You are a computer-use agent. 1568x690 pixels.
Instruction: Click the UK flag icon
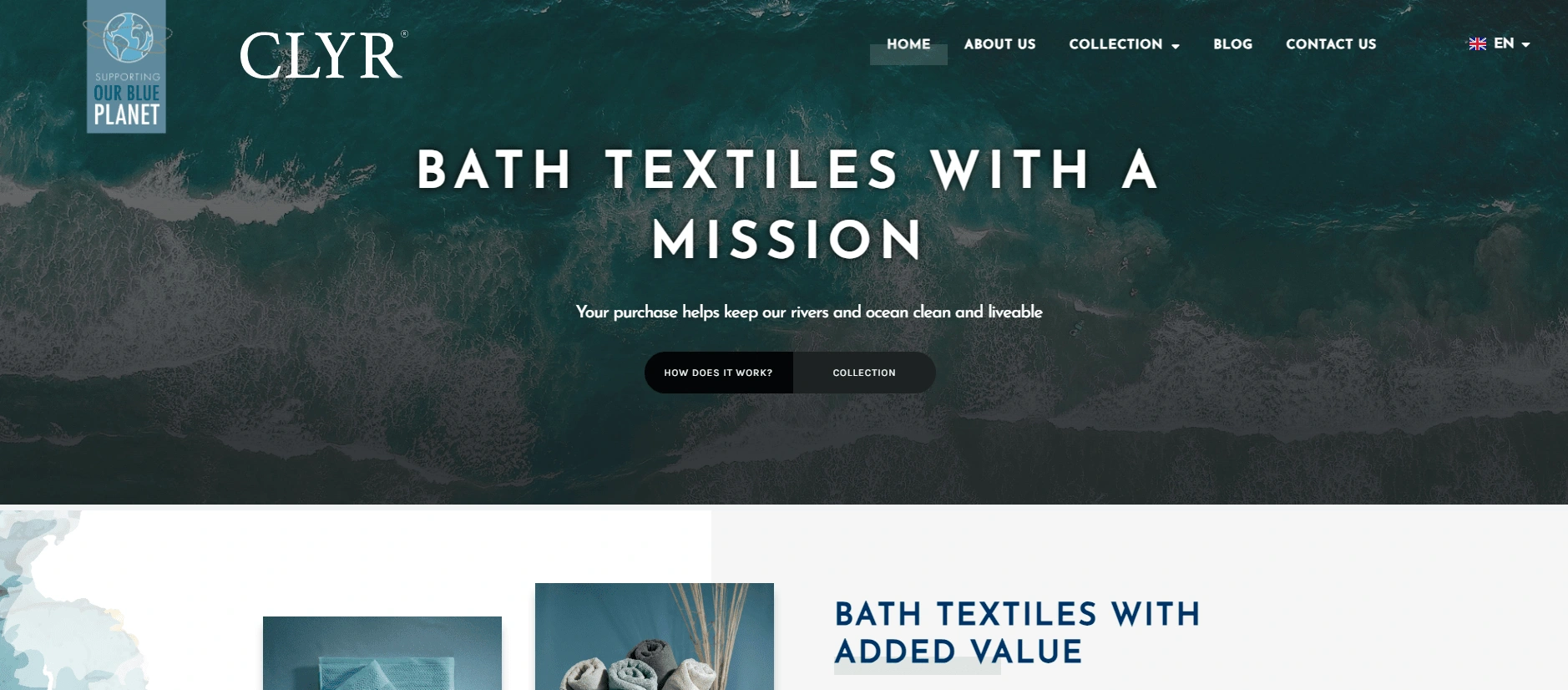(1477, 44)
